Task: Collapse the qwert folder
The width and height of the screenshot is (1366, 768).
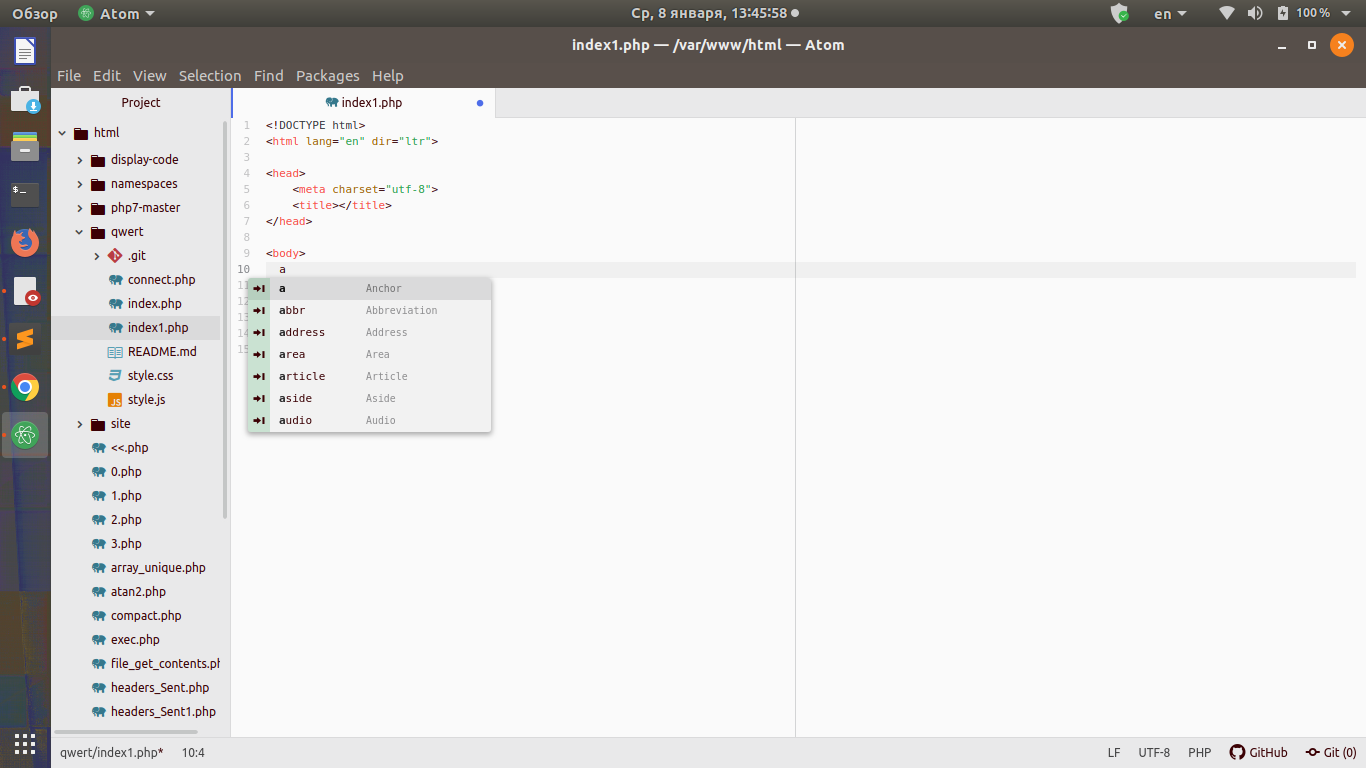Action: coord(80,232)
